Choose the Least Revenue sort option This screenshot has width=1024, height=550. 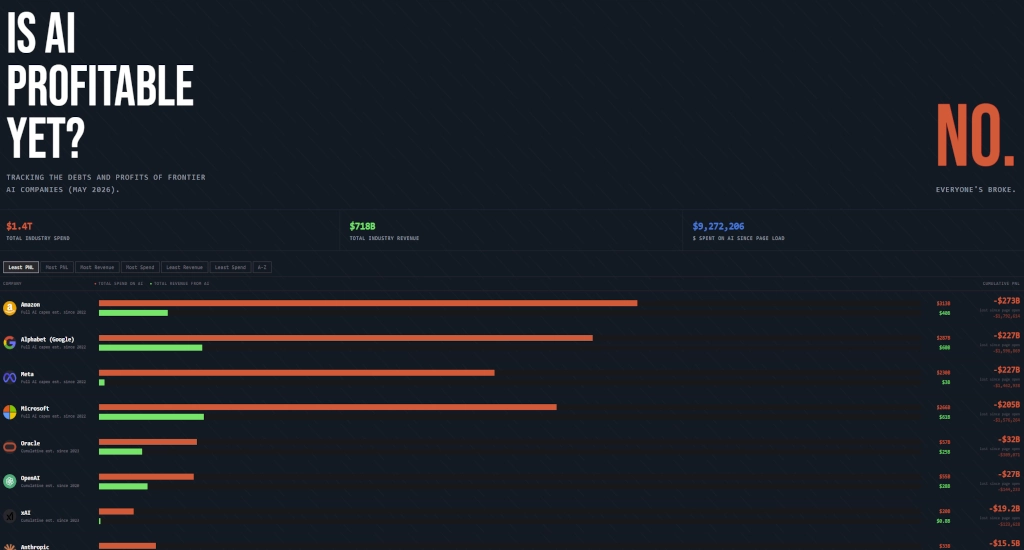[184, 267]
